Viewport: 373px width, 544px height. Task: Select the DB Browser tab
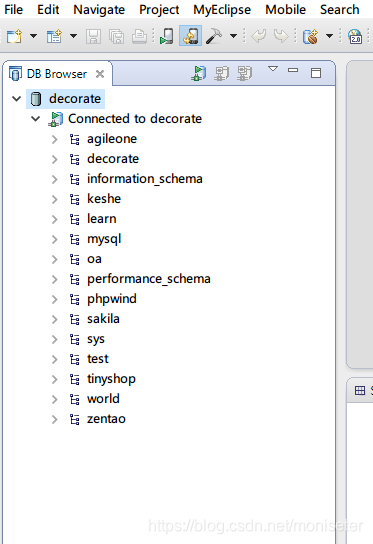tap(57, 74)
